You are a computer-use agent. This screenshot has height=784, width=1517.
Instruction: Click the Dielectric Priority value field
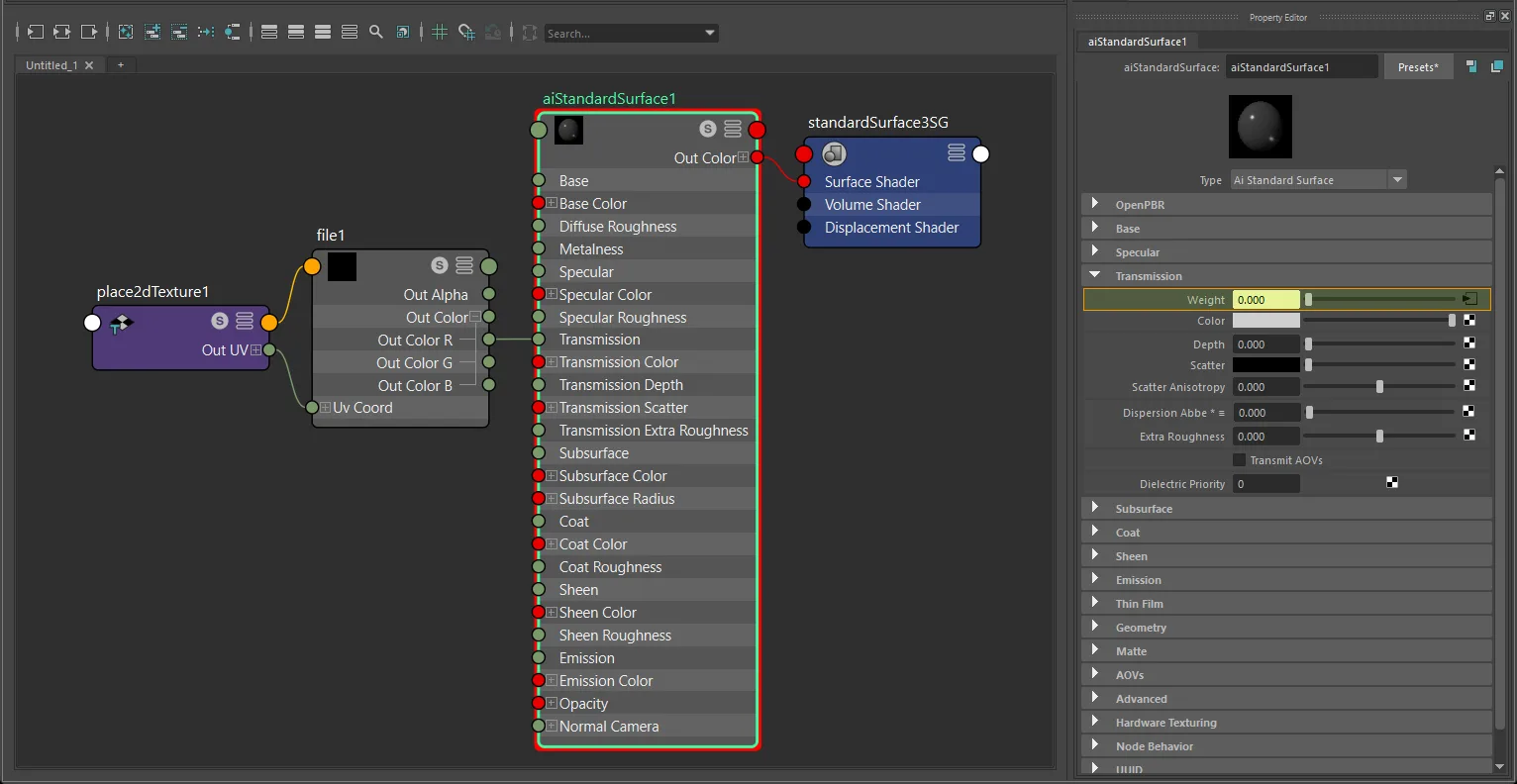tap(1265, 483)
